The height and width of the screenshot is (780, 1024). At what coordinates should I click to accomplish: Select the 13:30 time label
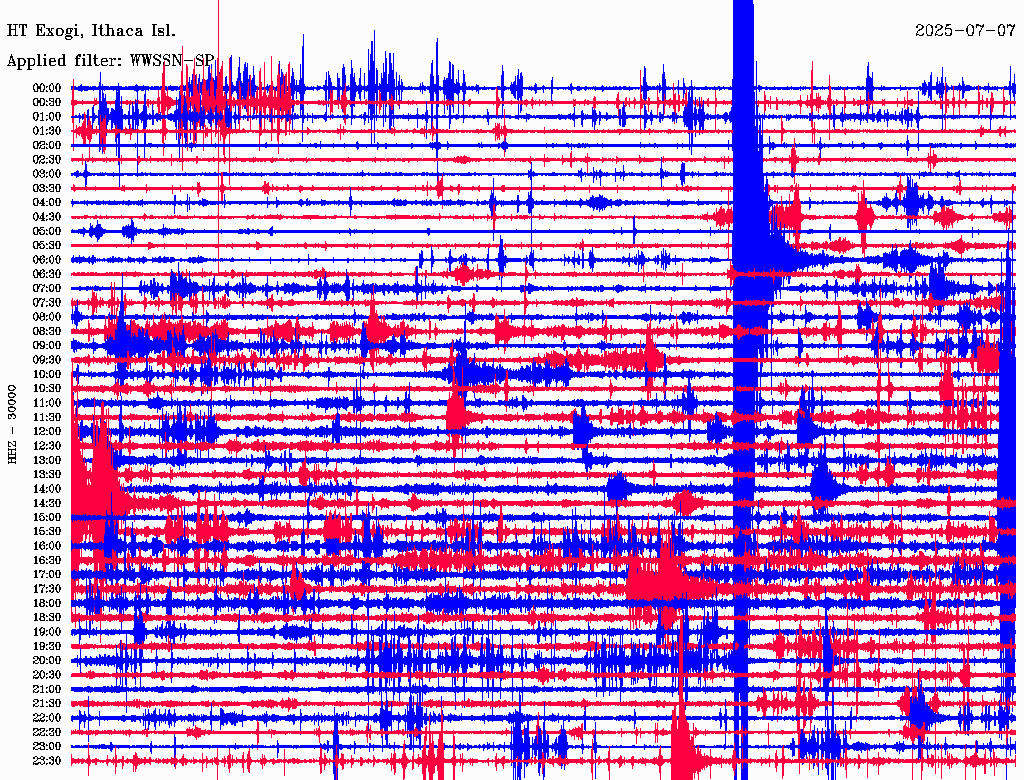(x=47, y=475)
